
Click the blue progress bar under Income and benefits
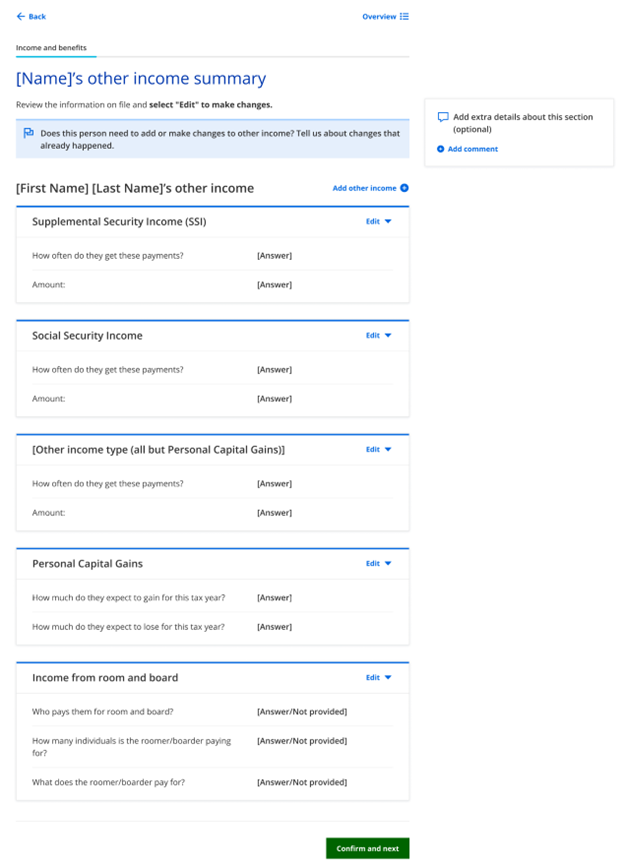[x=55, y=57]
